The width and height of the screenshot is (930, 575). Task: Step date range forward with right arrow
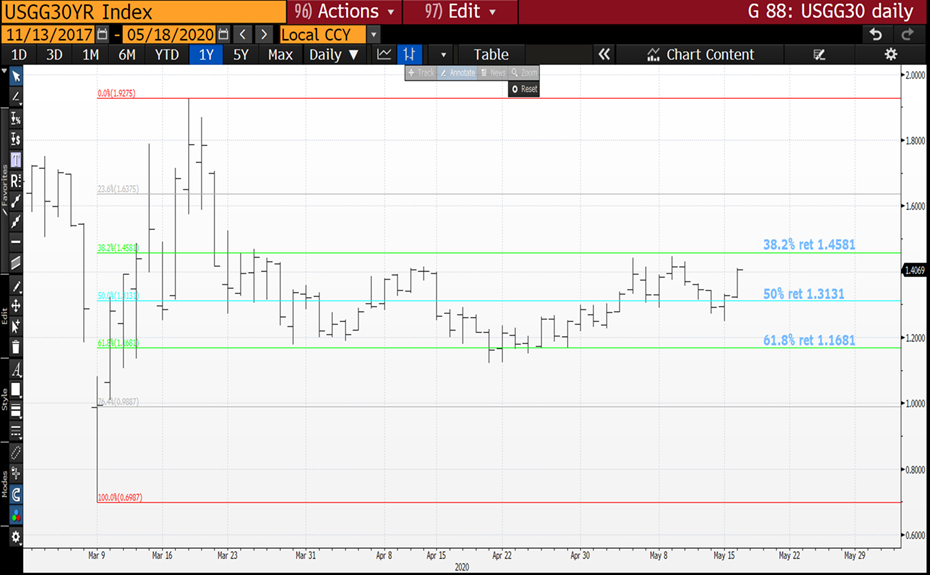264,34
